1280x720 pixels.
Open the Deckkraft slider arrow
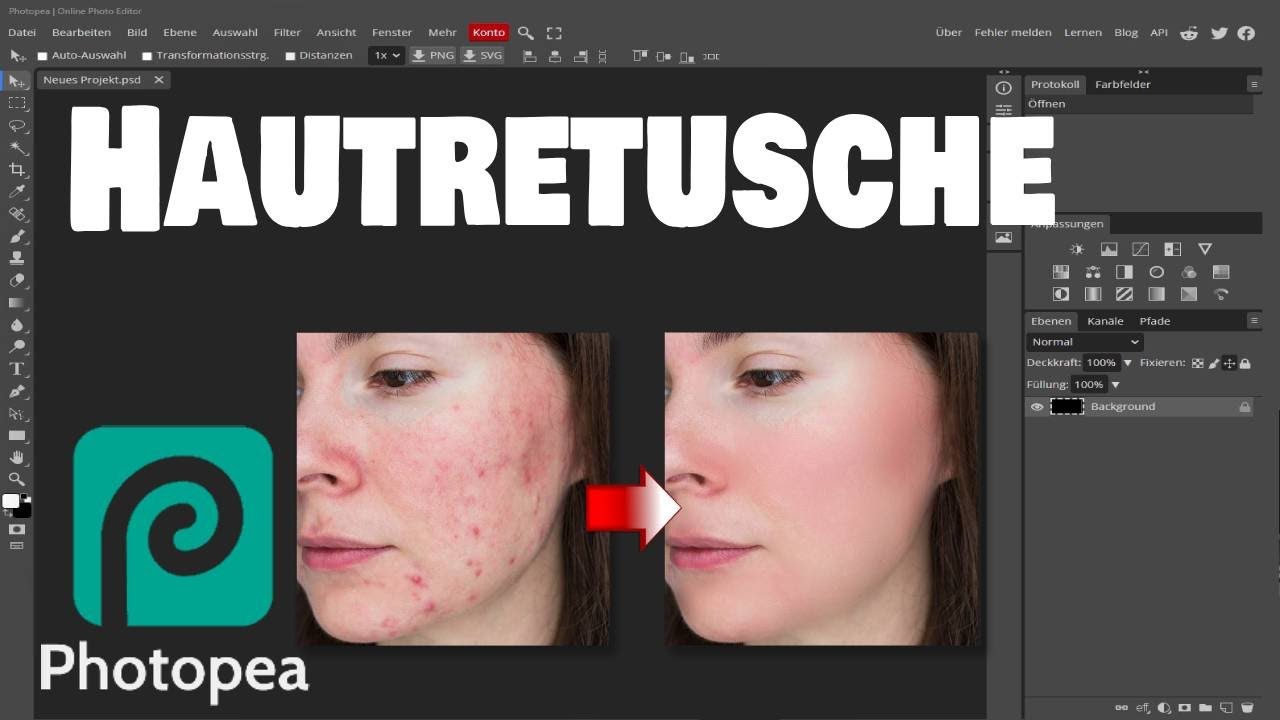[1128, 363]
